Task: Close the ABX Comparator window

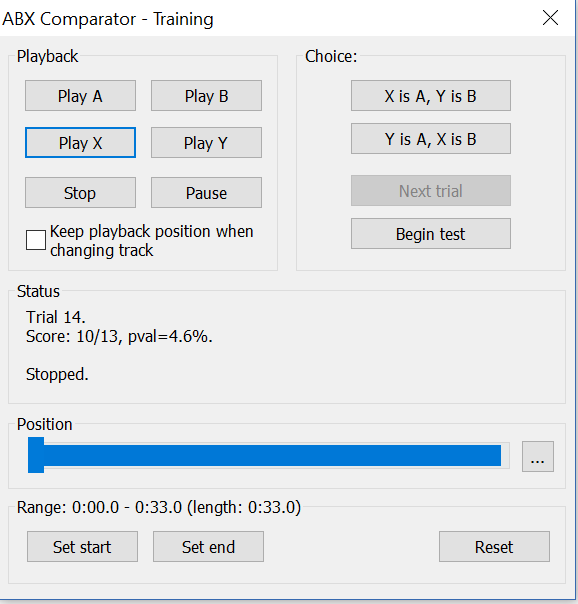Action: 550,18
